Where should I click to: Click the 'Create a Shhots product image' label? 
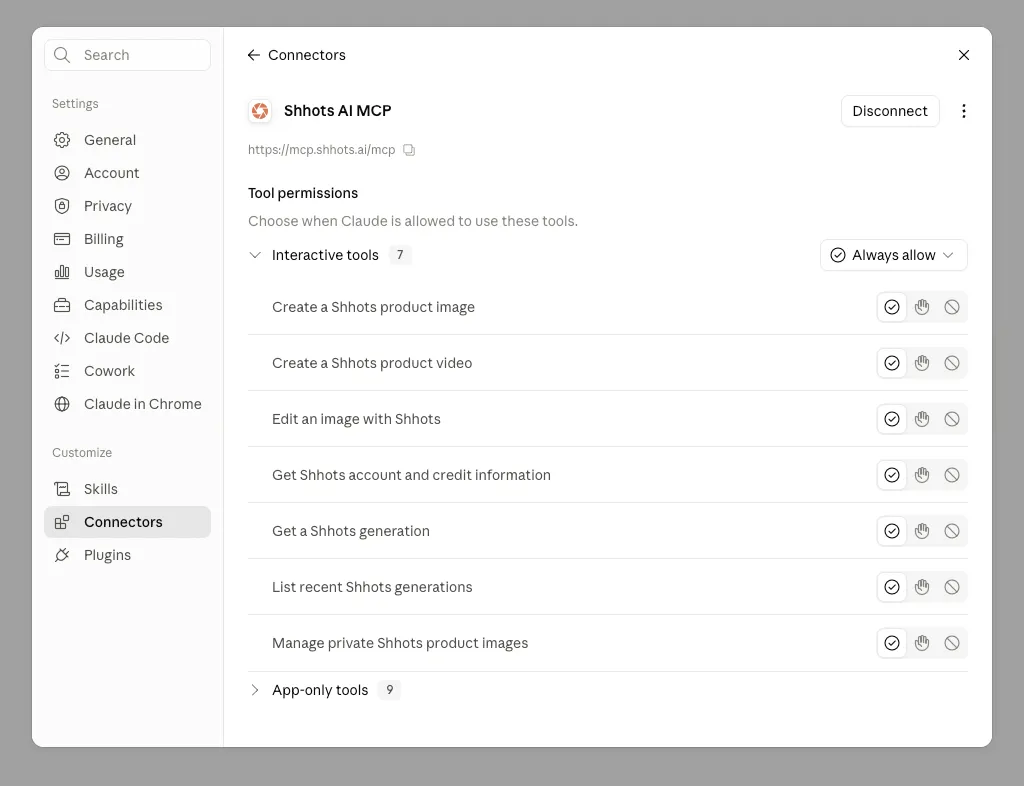pyautogui.click(x=374, y=307)
